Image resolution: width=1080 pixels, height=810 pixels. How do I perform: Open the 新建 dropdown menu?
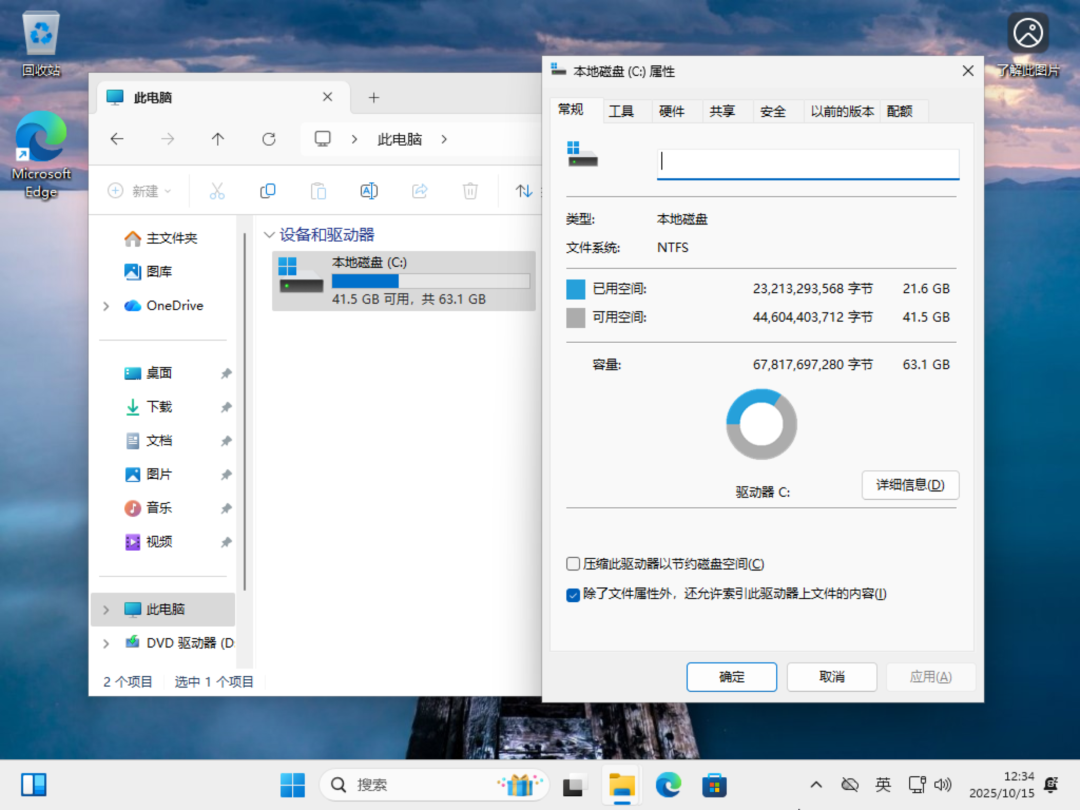click(x=139, y=190)
